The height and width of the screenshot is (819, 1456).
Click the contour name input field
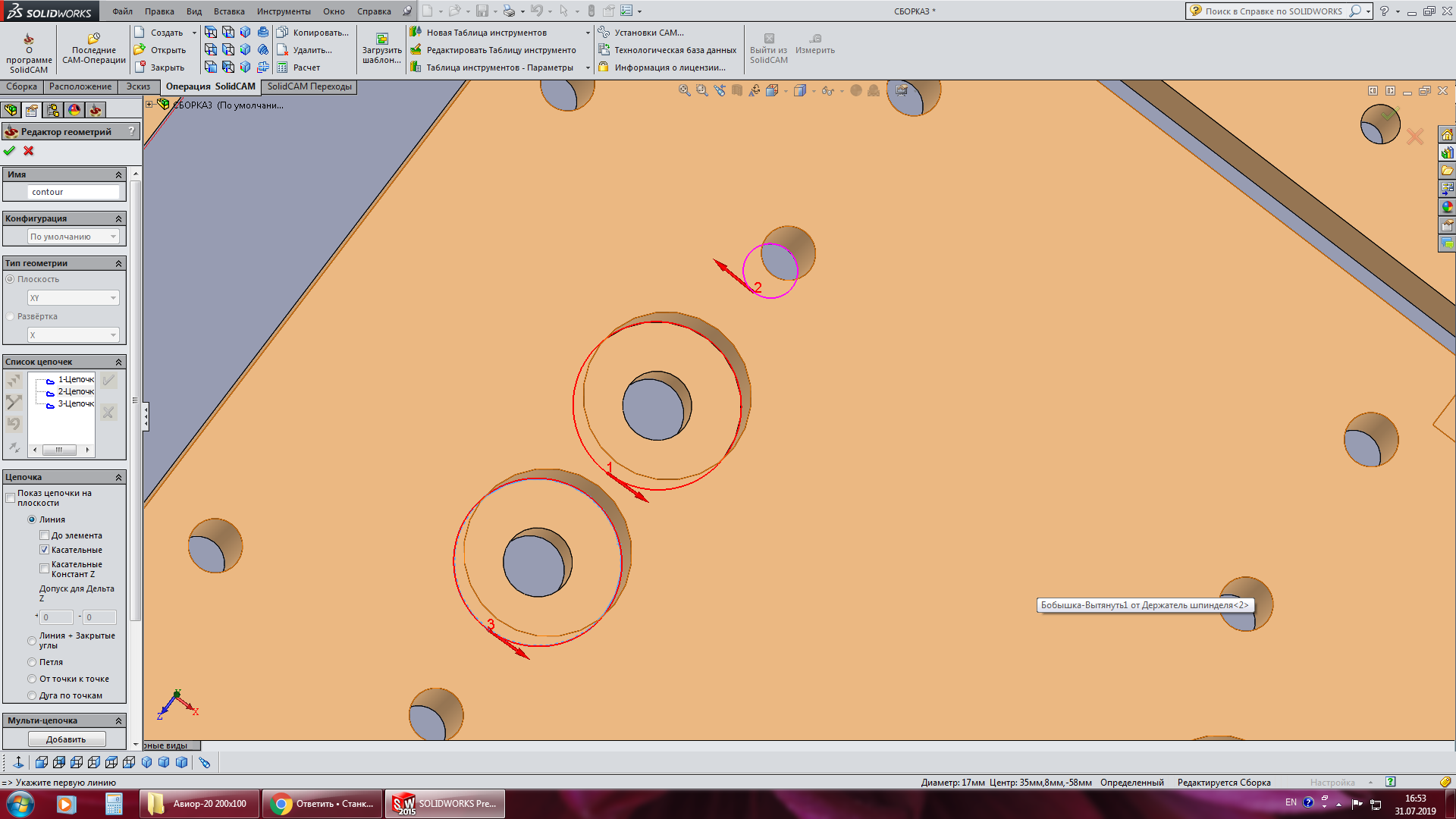click(x=74, y=193)
